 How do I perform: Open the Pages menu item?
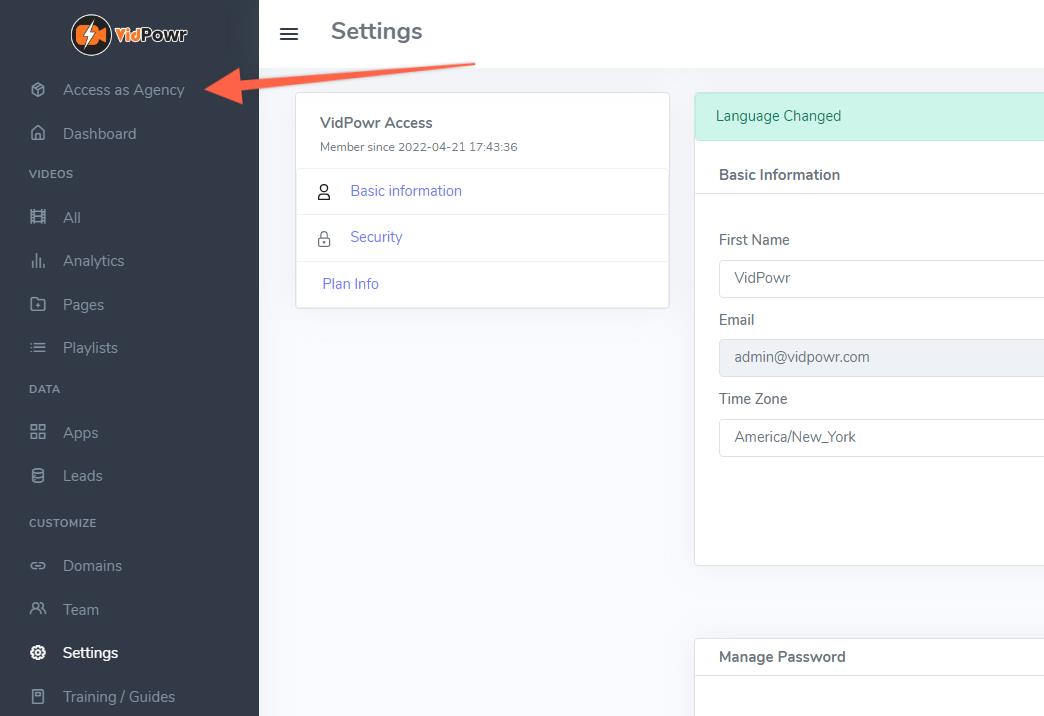click(x=83, y=305)
